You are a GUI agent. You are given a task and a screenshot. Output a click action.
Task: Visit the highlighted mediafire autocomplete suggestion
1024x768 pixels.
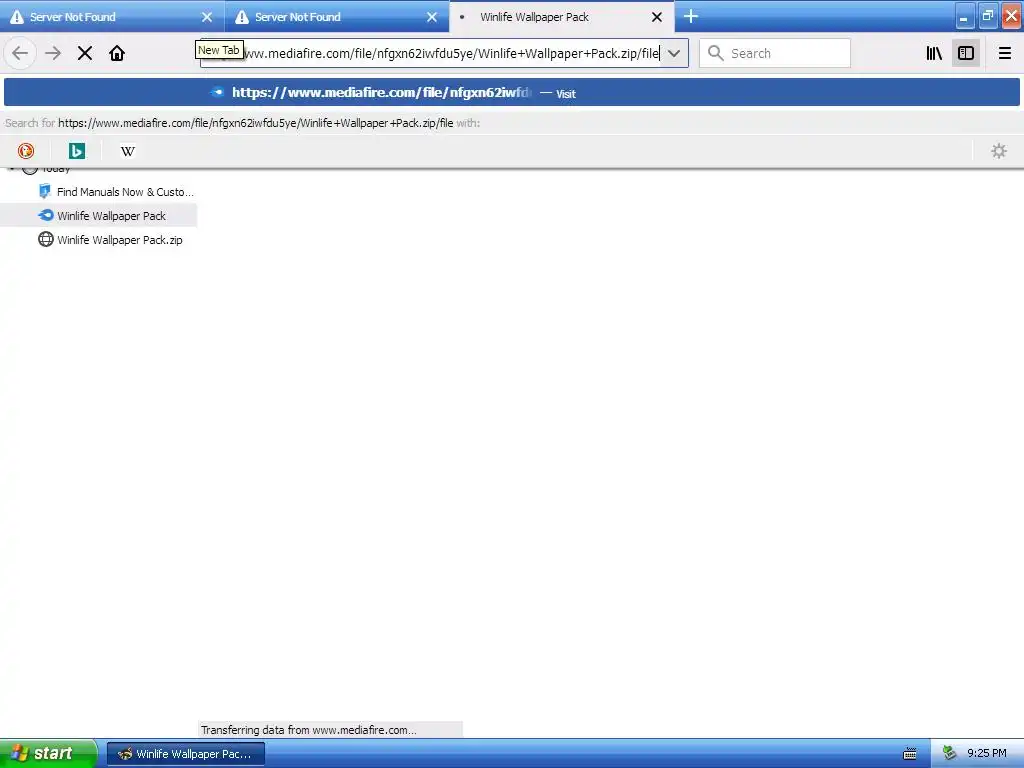click(x=512, y=93)
